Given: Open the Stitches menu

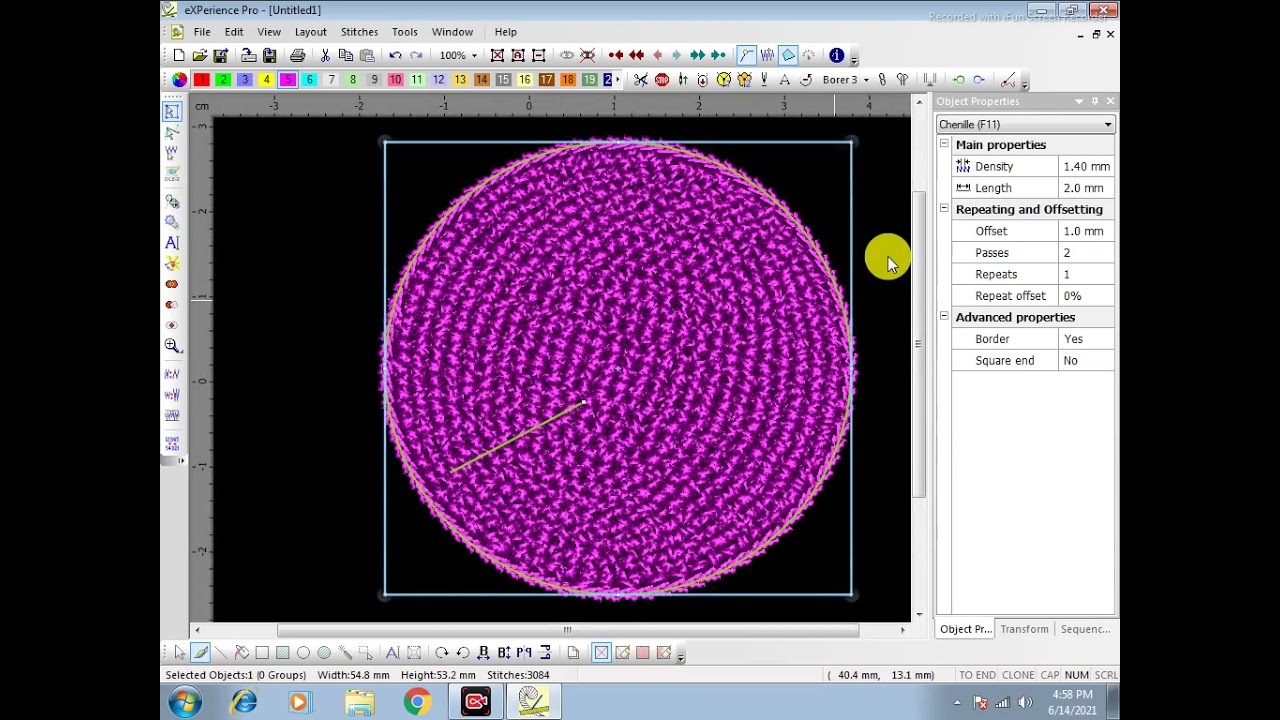Looking at the screenshot, I should pos(359,32).
